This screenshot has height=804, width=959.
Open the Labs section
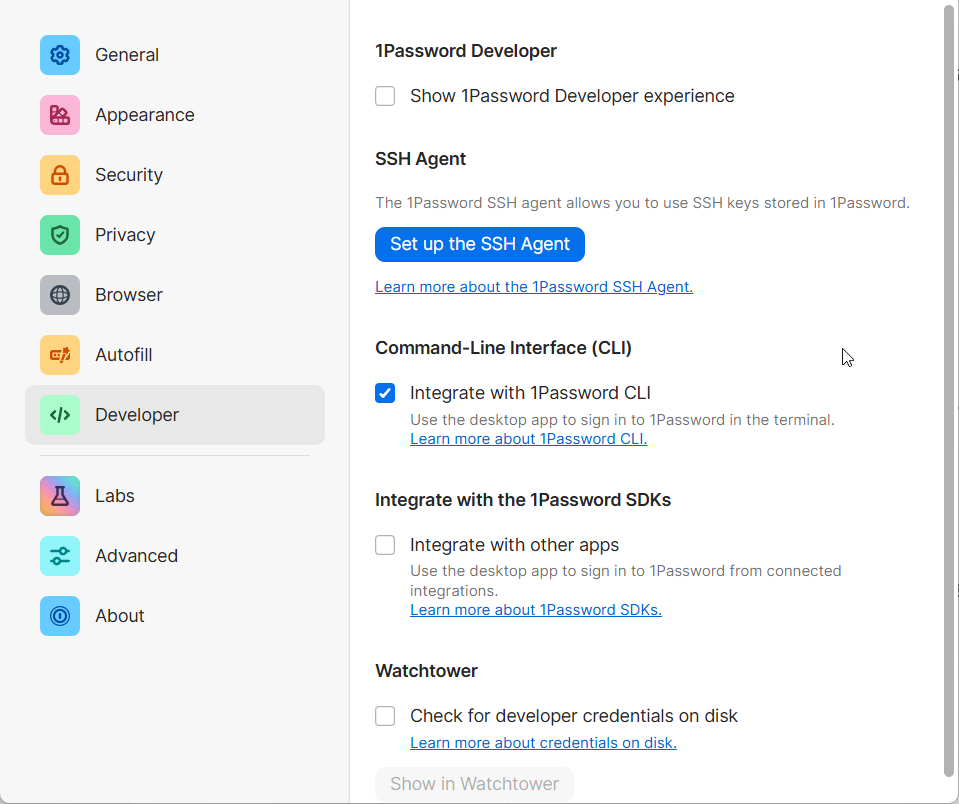click(x=175, y=496)
